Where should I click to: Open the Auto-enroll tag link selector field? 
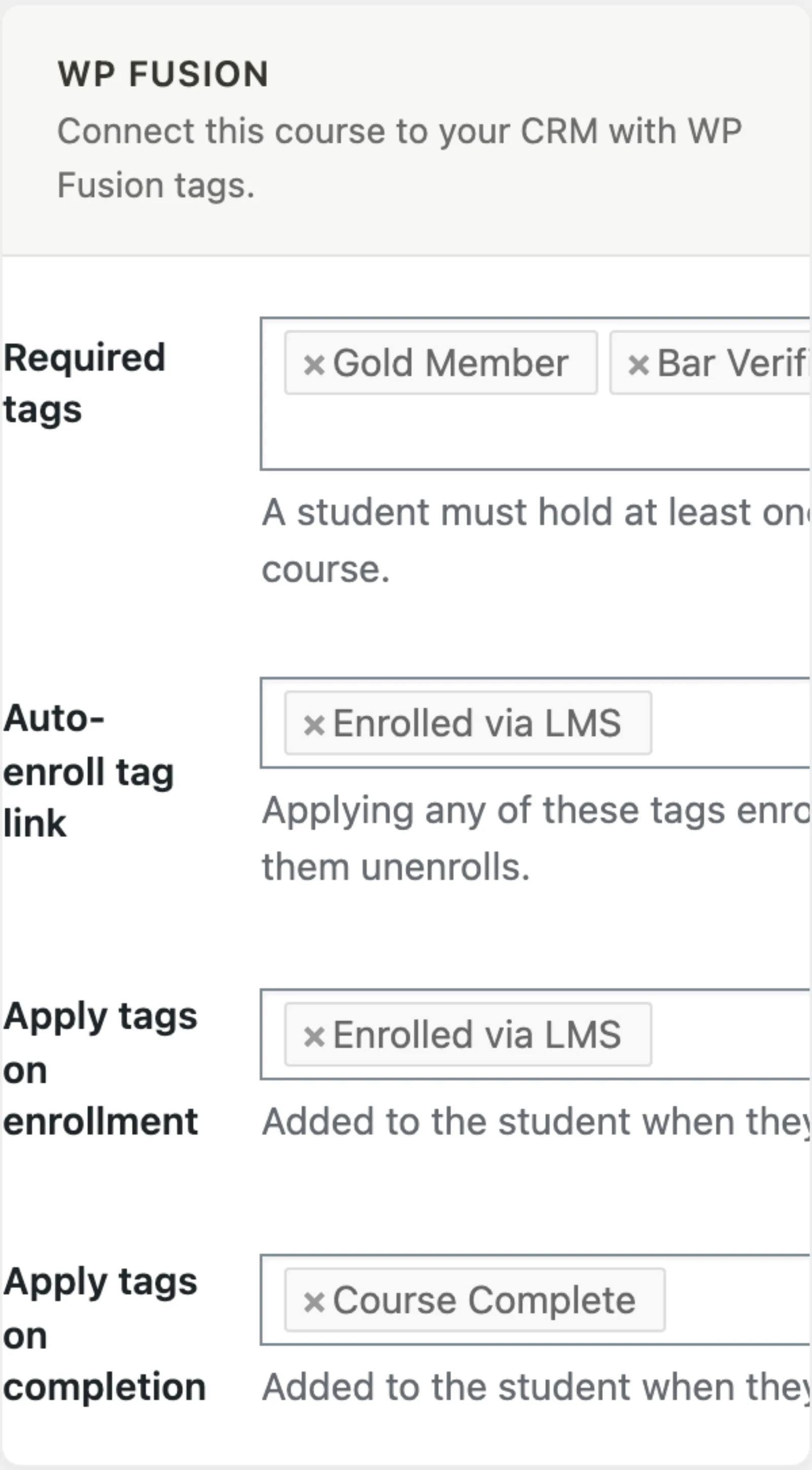click(730, 723)
